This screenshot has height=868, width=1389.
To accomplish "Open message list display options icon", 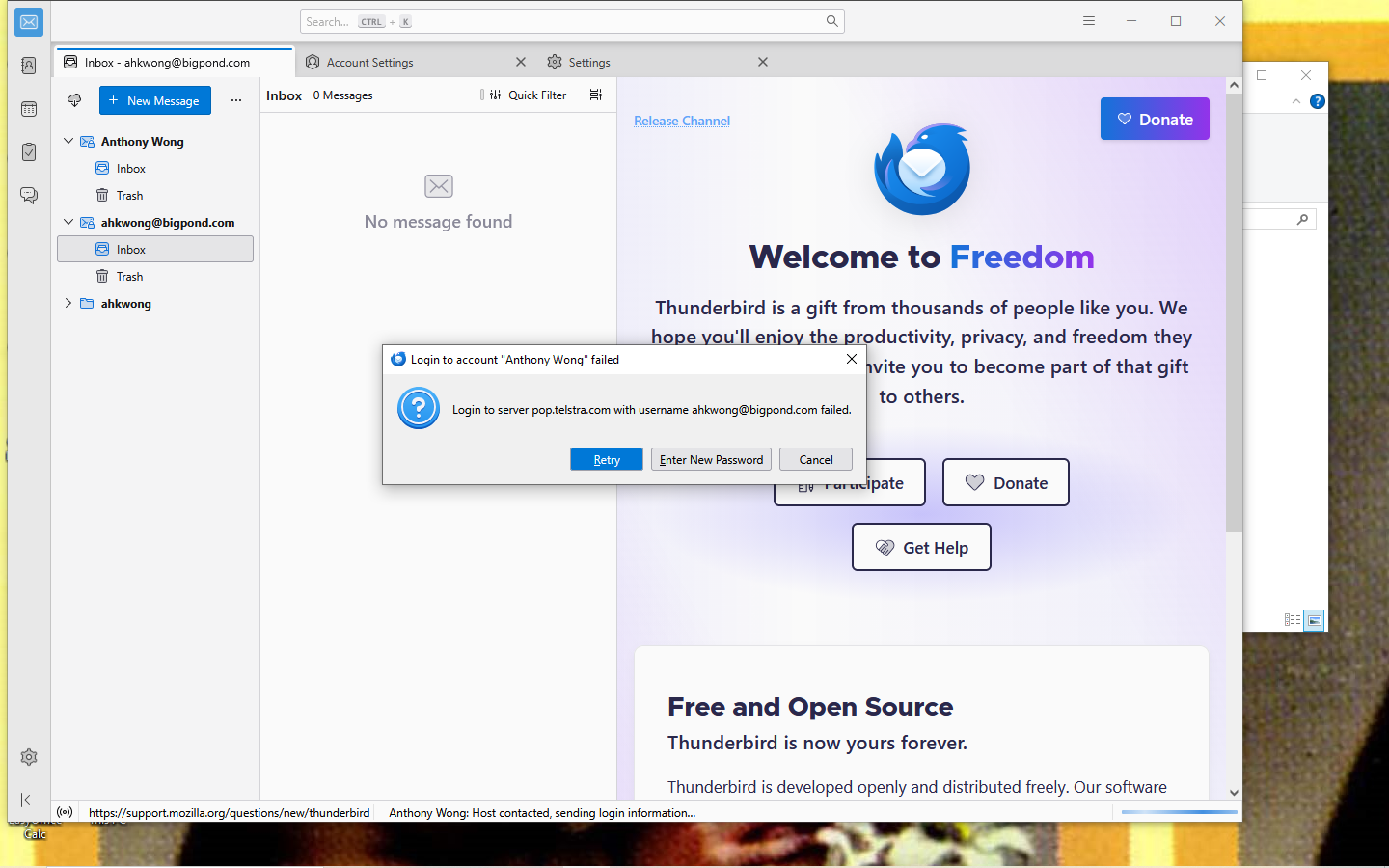I will coord(596,95).
